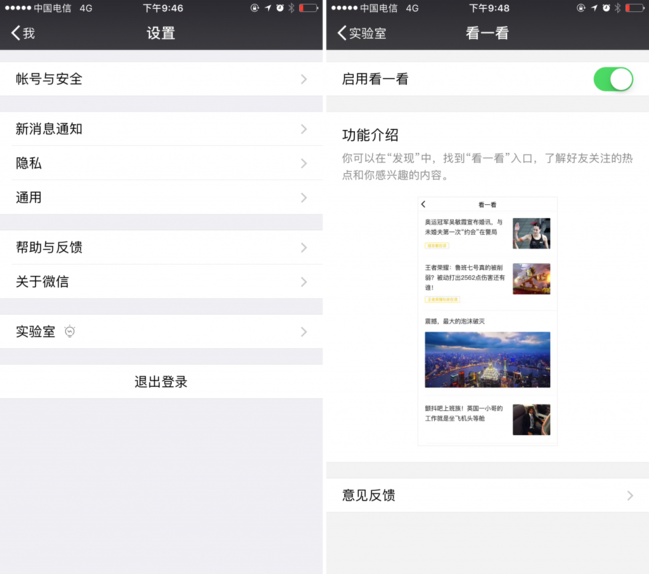The height and width of the screenshot is (574, 649).
Task: Click the 下午9:46 clock text
Action: click(163, 8)
